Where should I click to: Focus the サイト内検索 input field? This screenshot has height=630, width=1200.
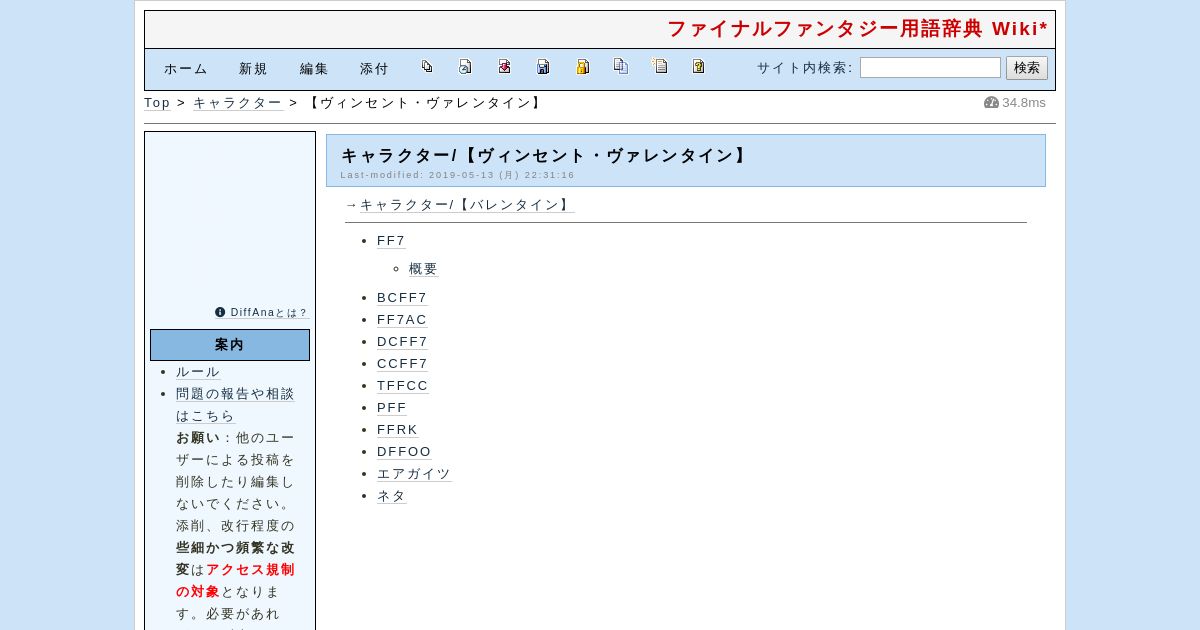(930, 68)
